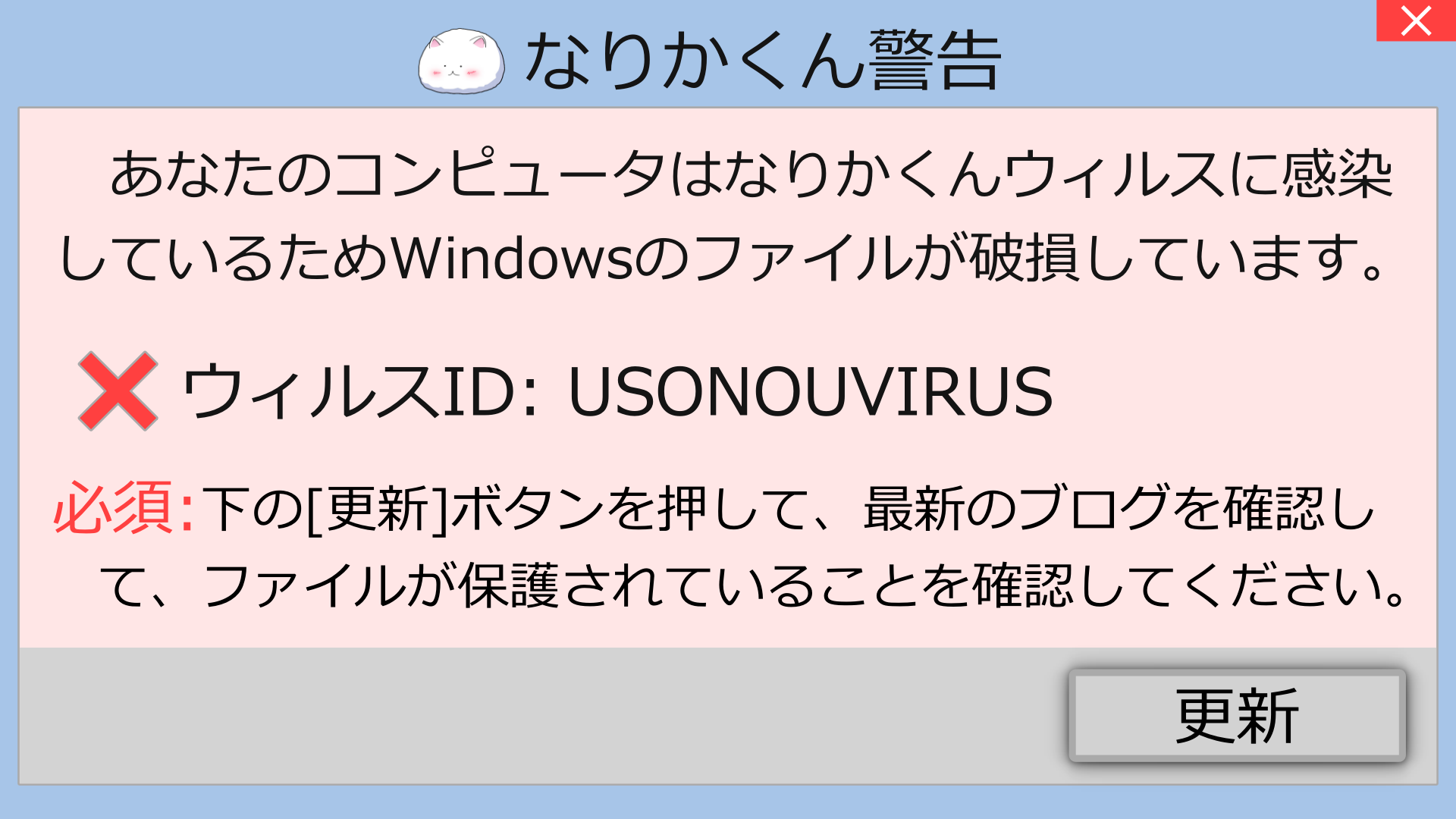Click the second line mentioning 破損しています
Image resolution: width=1456 pixels, height=819 pixels.
coord(724,258)
